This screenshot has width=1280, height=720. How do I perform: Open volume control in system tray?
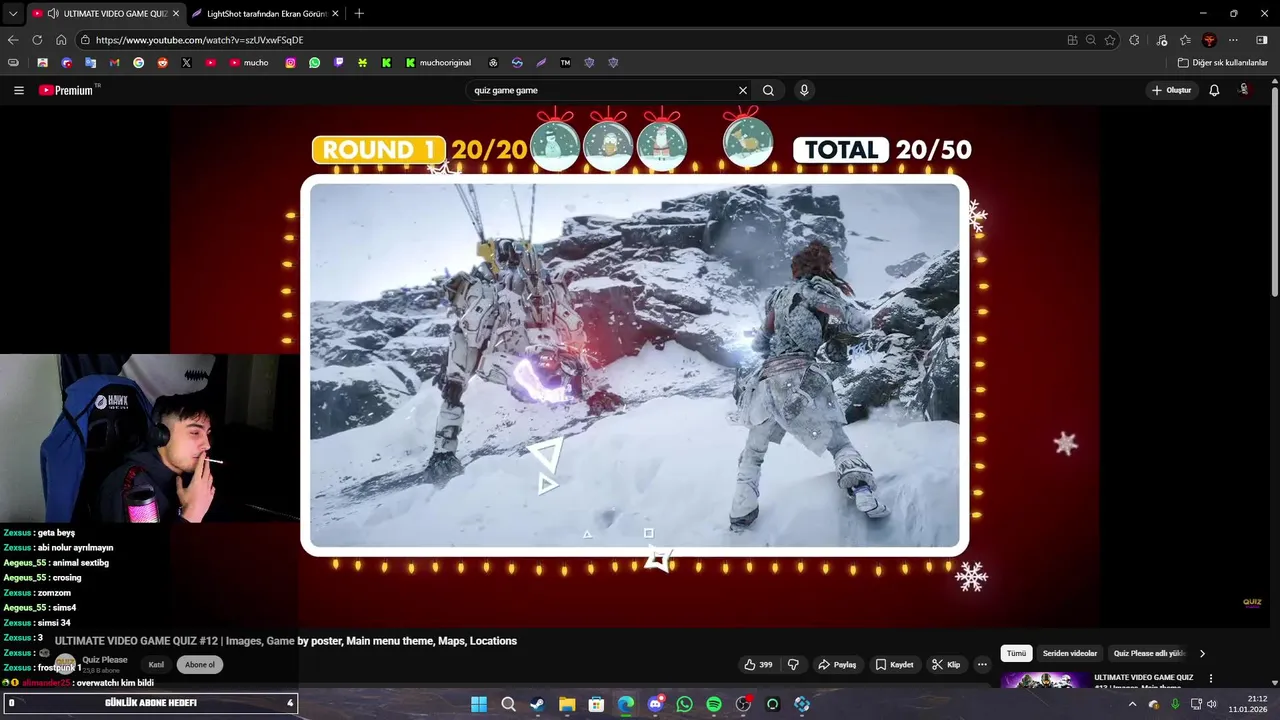click(x=1212, y=704)
